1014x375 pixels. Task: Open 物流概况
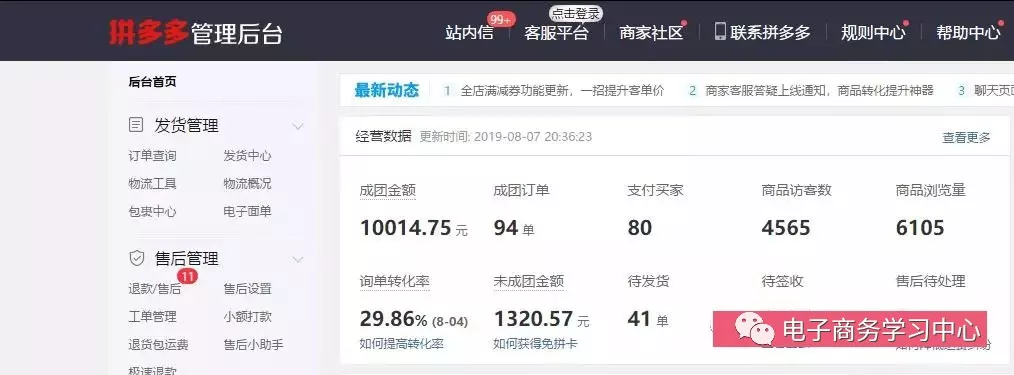[x=247, y=184]
